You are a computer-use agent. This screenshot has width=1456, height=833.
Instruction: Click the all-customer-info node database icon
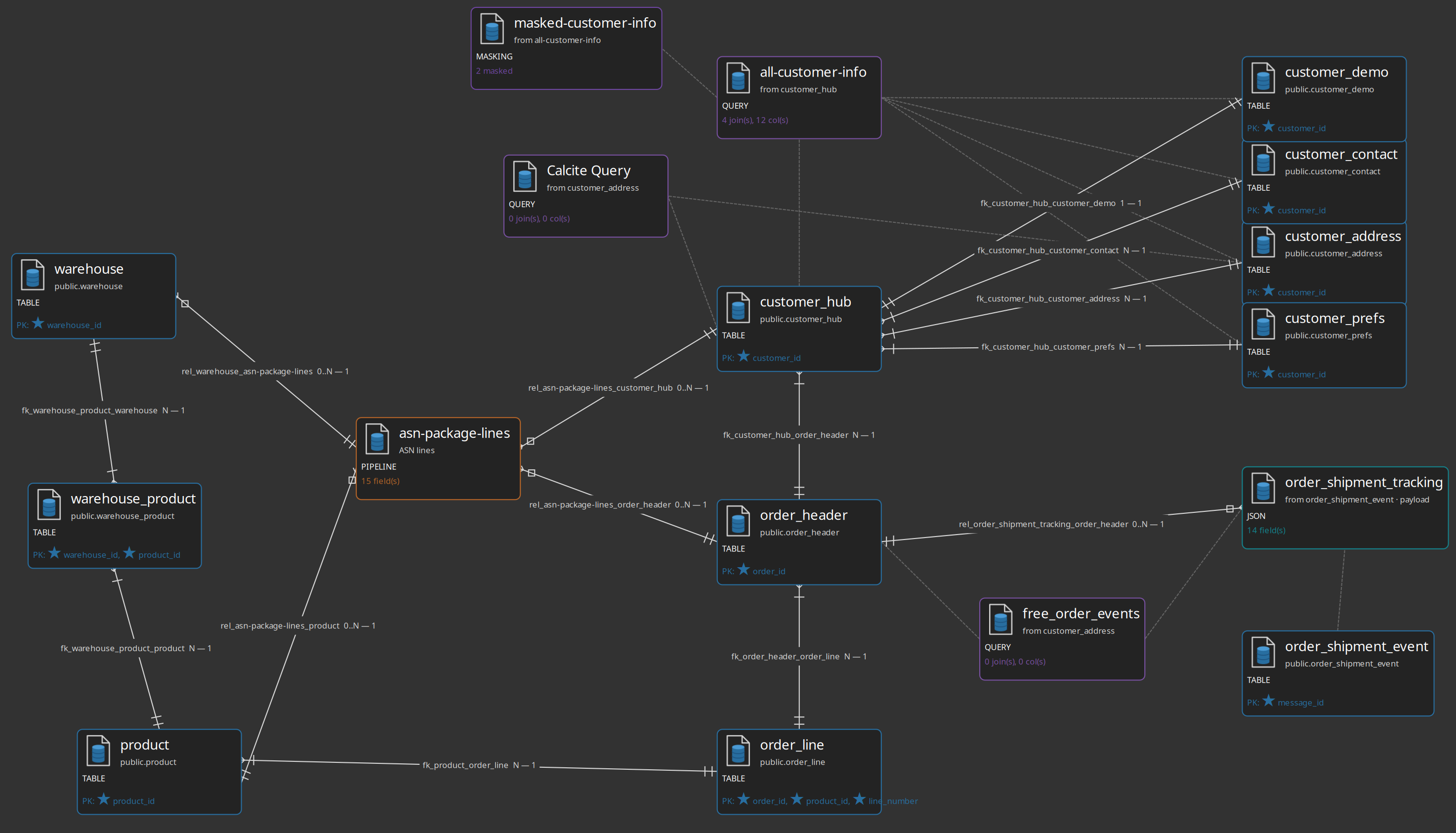click(738, 79)
